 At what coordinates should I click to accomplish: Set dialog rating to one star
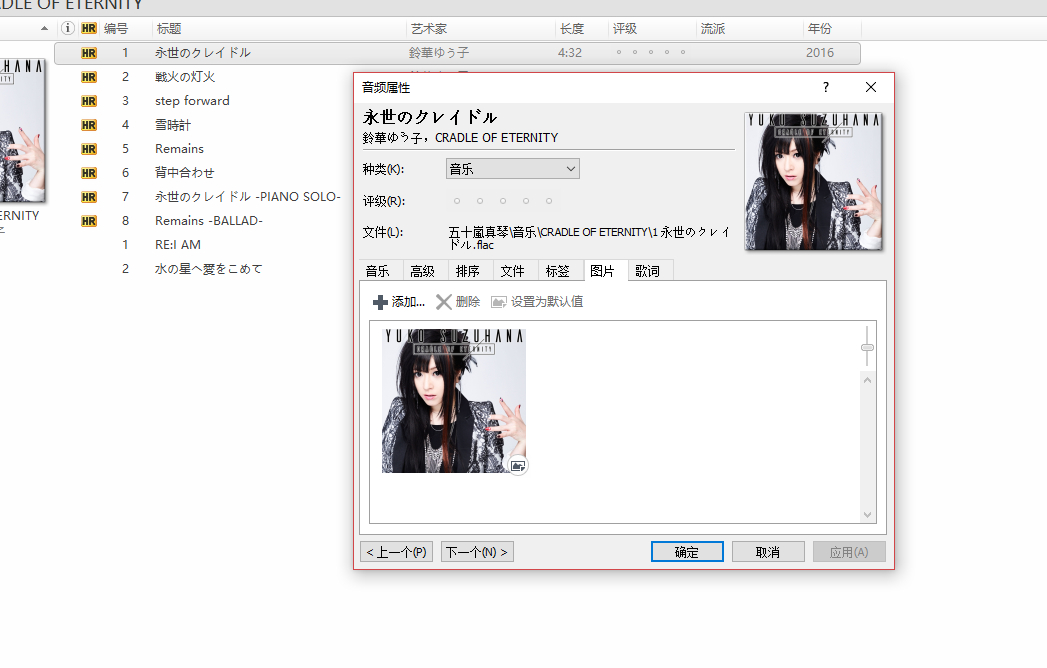coord(457,201)
